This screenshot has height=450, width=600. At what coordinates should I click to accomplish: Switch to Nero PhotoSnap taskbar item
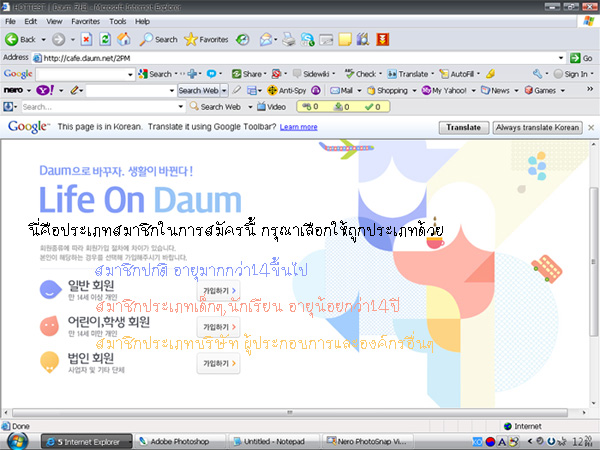point(367,442)
